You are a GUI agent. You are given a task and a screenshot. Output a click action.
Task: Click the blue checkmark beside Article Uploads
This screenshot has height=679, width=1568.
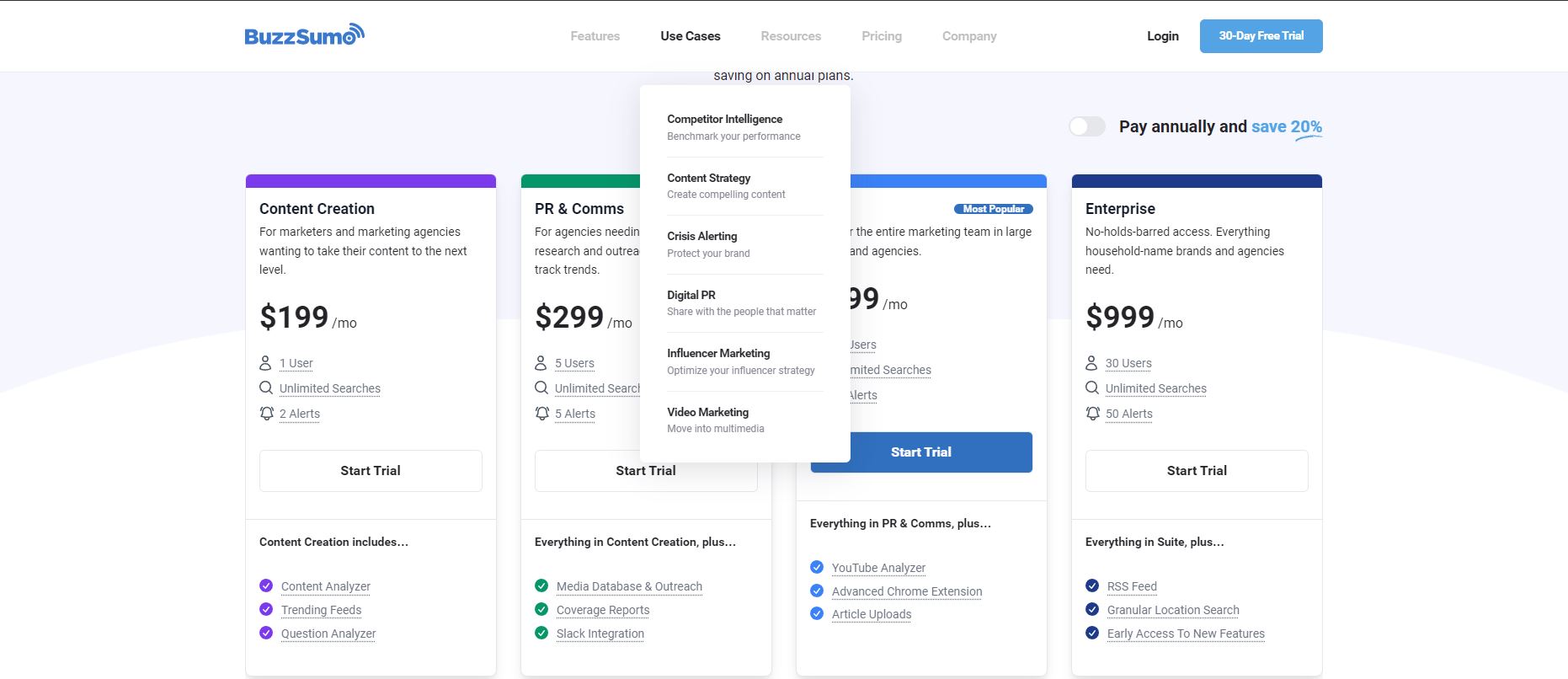(x=817, y=613)
